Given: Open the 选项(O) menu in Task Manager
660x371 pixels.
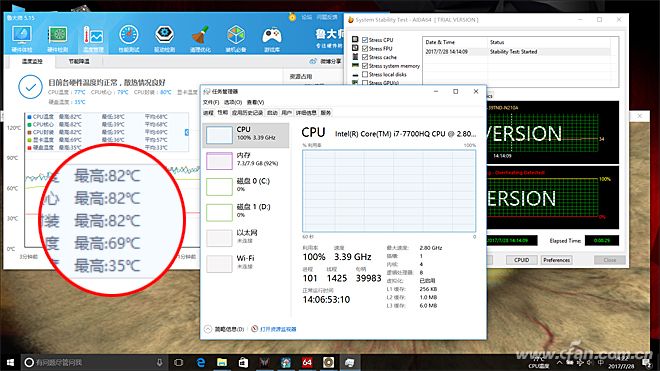Looking at the screenshot, I should click(x=233, y=102).
